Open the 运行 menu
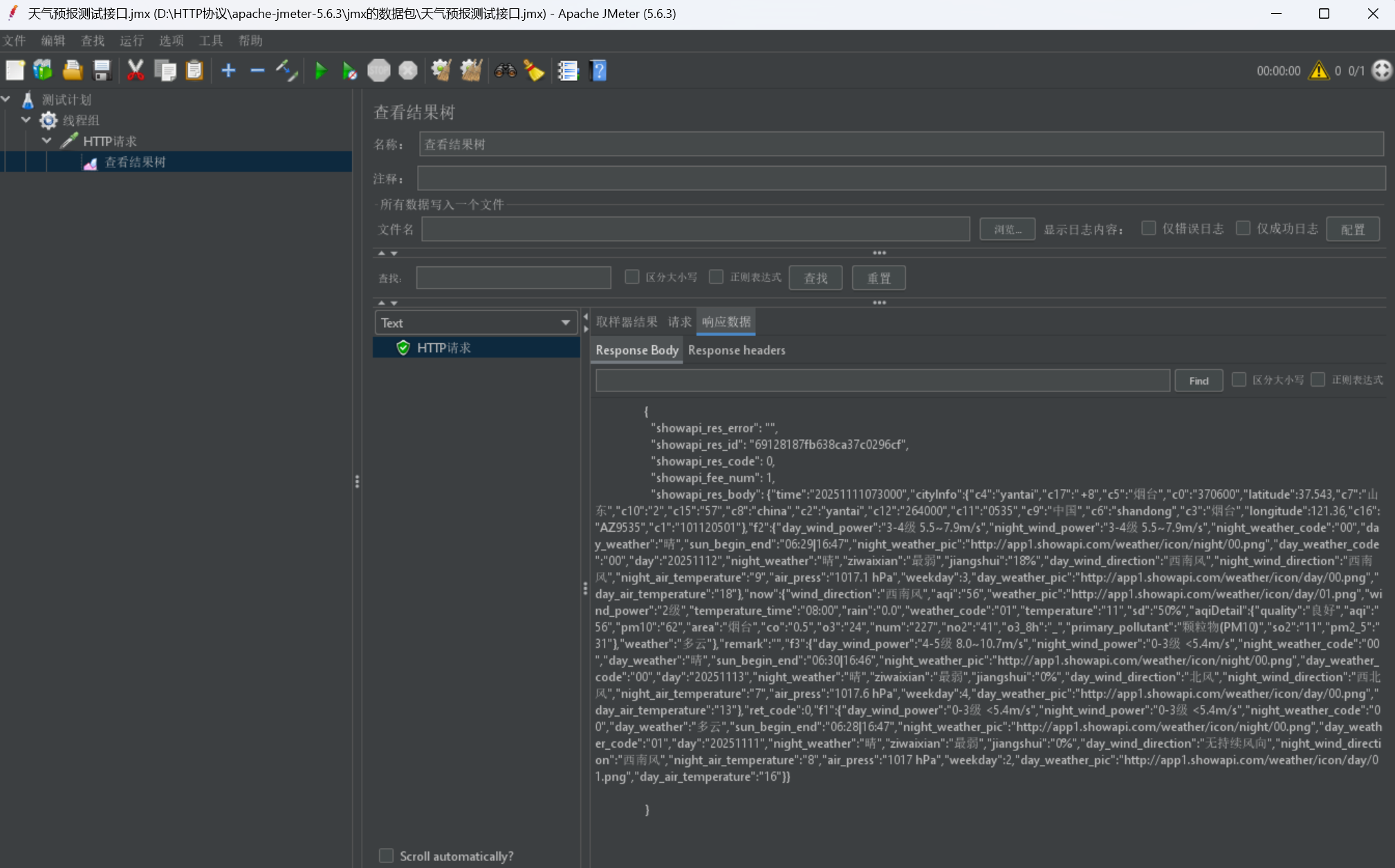 [131, 41]
